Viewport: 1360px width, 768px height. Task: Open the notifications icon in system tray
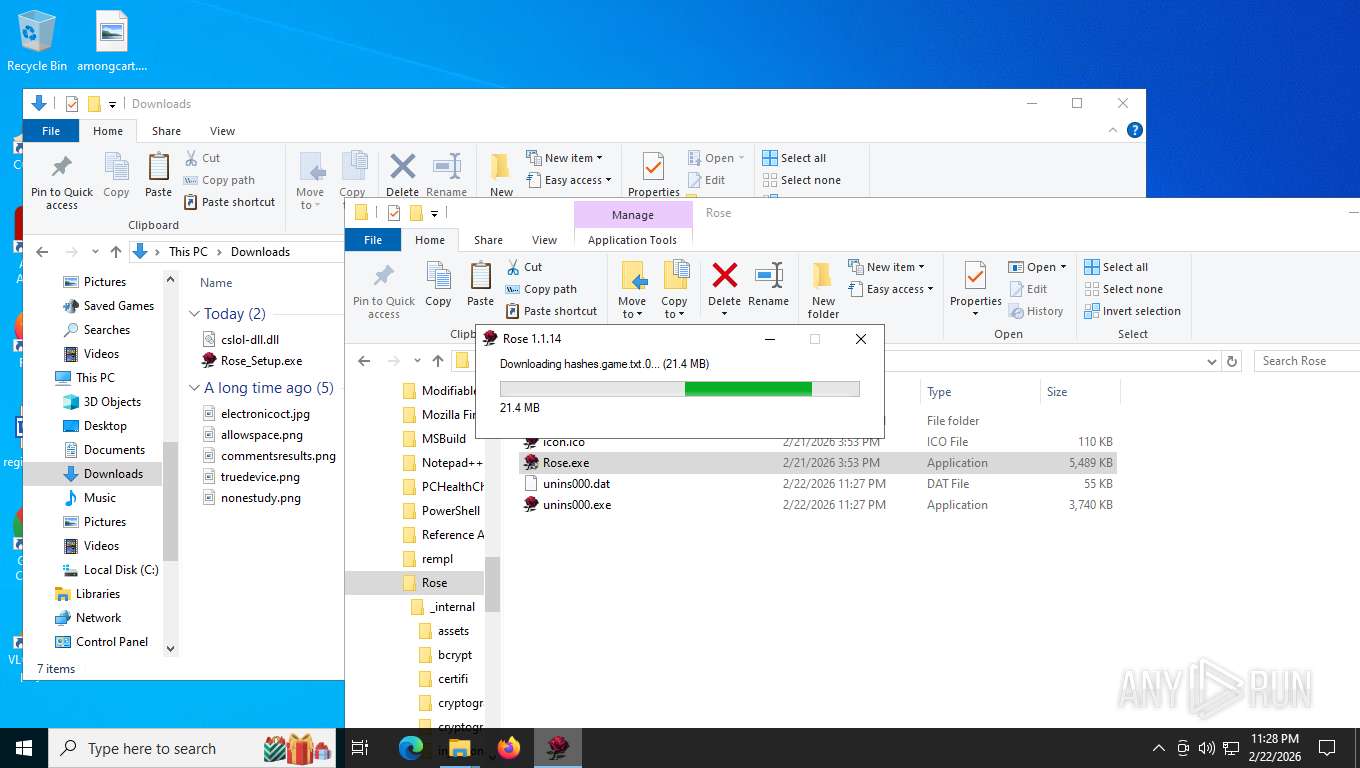[1327, 748]
